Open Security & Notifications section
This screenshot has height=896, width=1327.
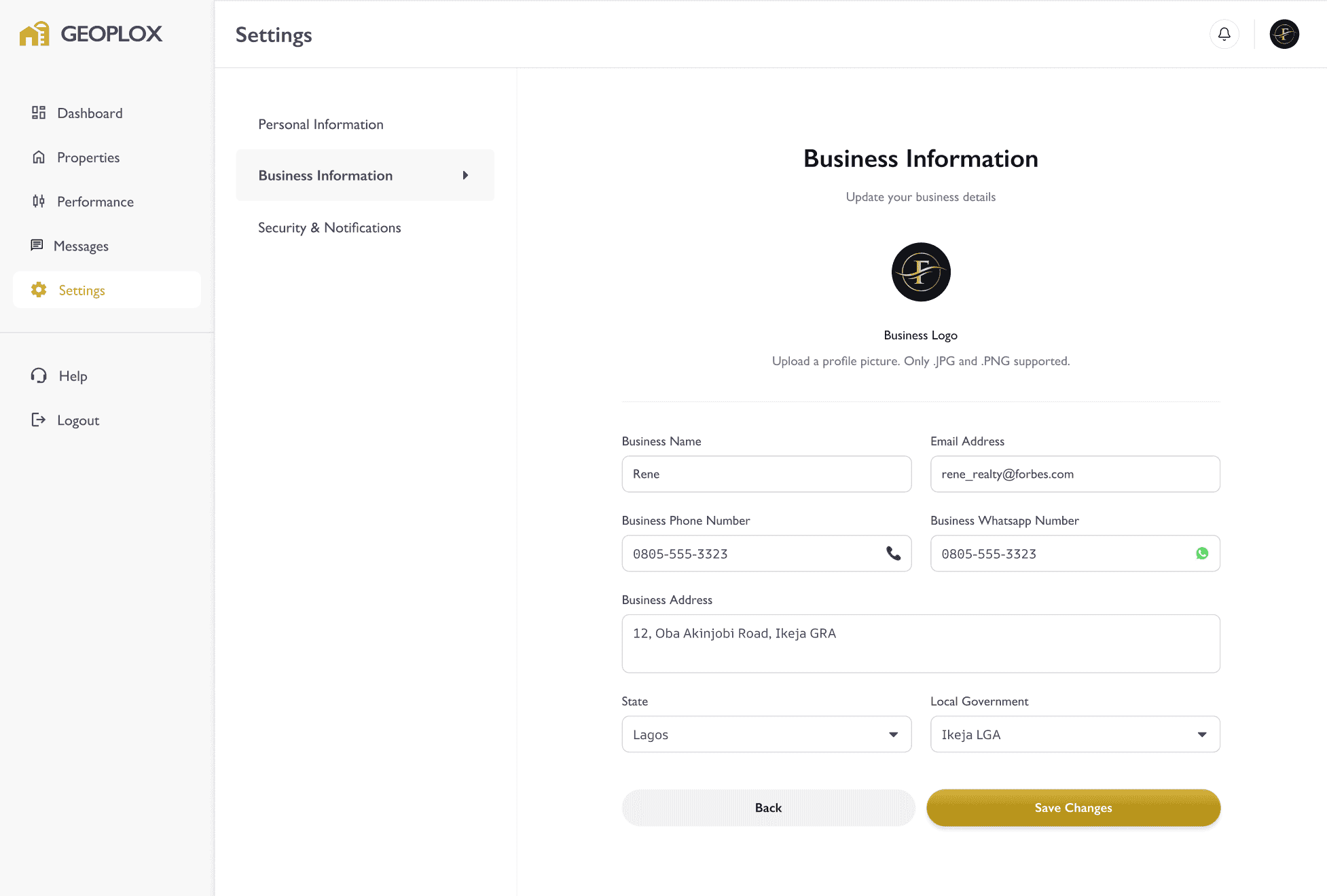click(329, 227)
